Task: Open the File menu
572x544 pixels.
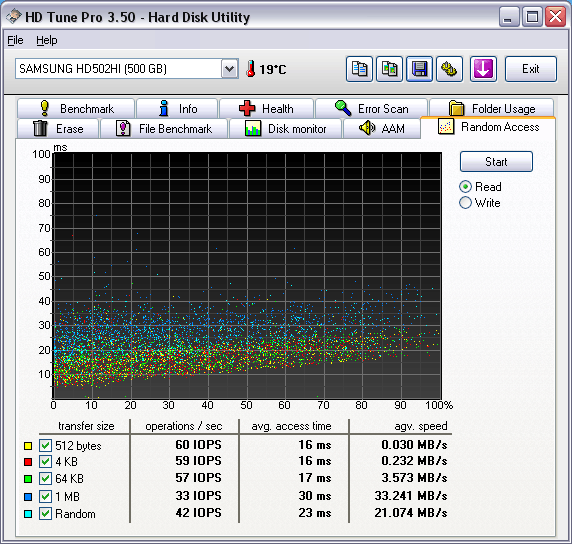Action: 15,40
